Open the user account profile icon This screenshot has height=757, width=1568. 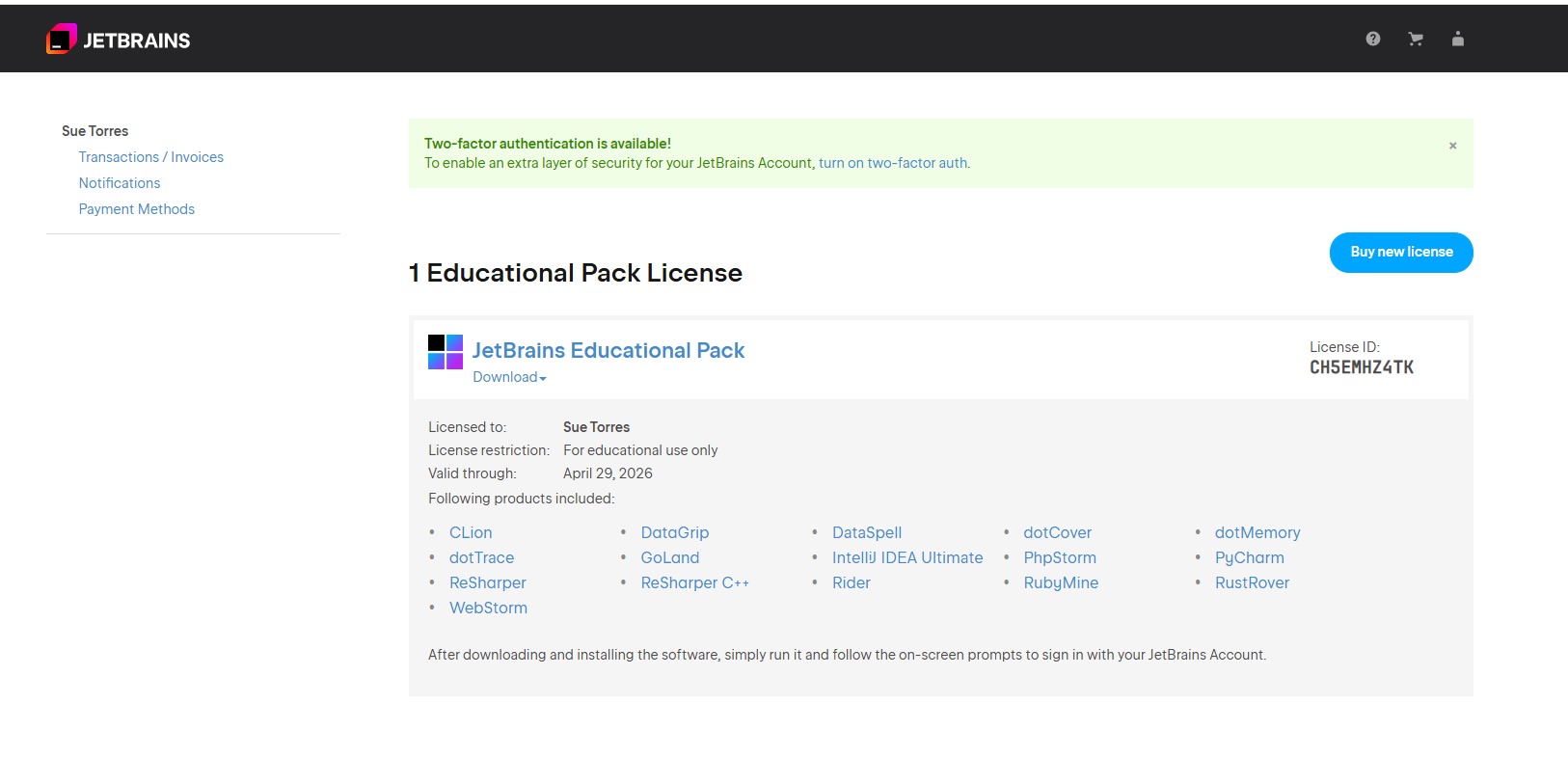(x=1458, y=39)
